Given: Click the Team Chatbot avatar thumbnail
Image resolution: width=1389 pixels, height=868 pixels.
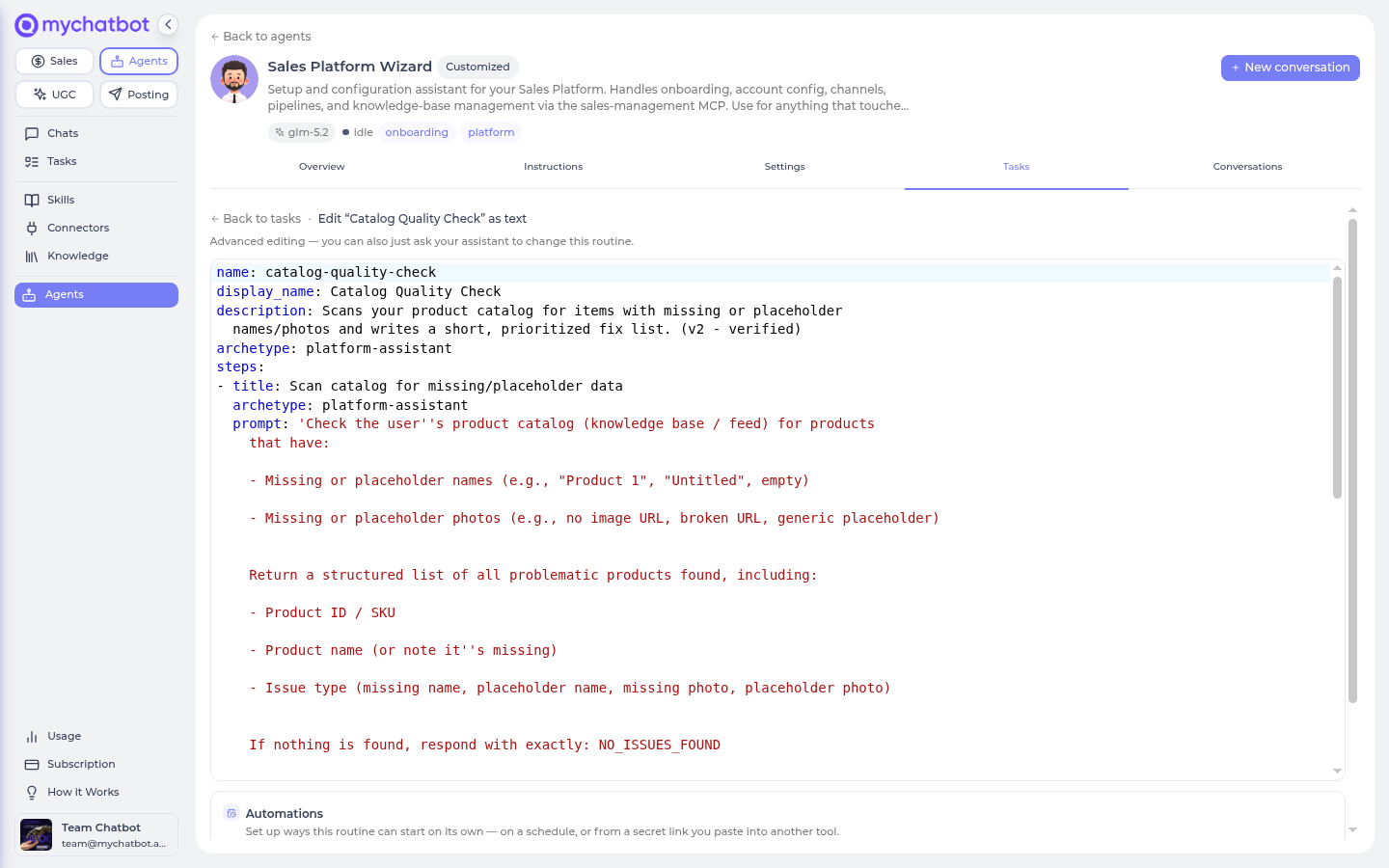Looking at the screenshot, I should pyautogui.click(x=37, y=835).
